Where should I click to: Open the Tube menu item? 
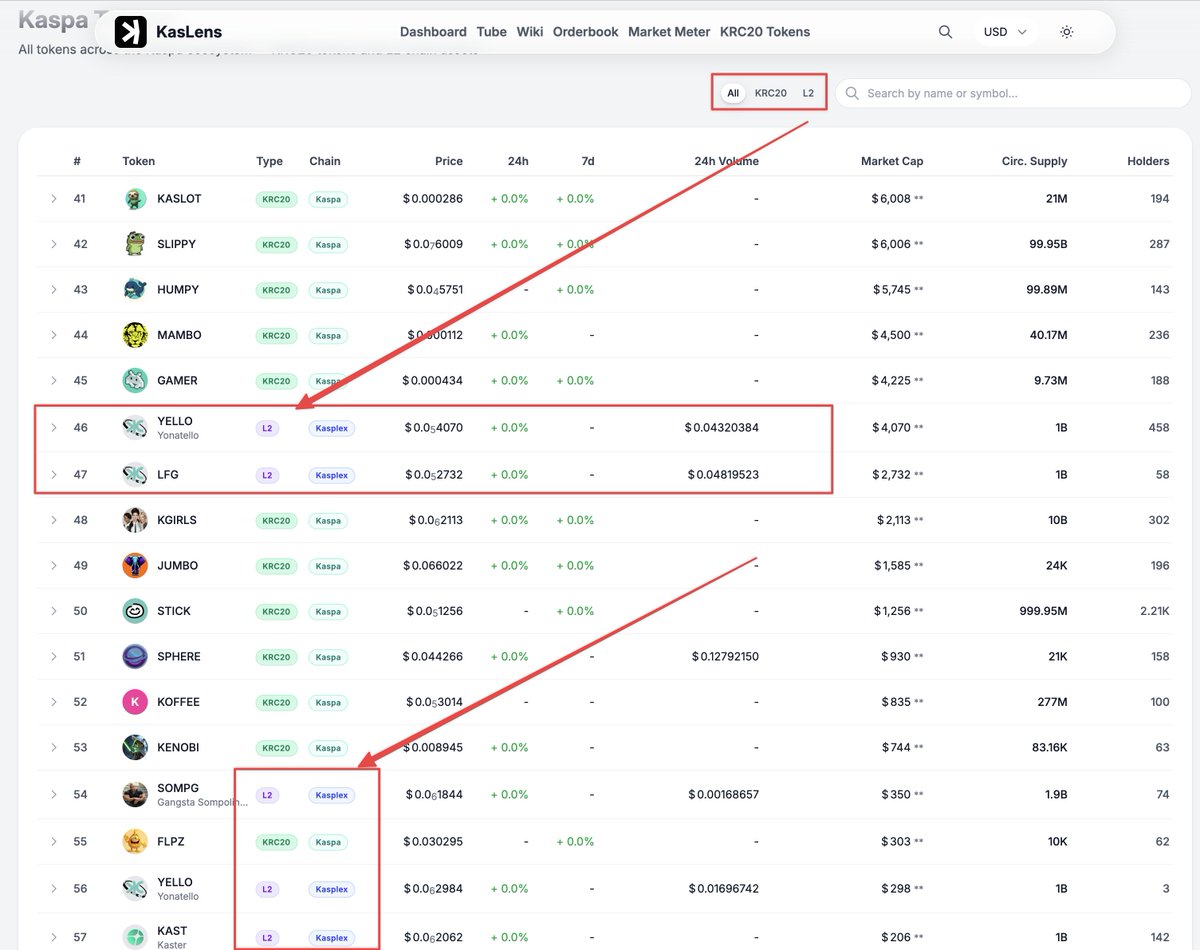(x=491, y=32)
